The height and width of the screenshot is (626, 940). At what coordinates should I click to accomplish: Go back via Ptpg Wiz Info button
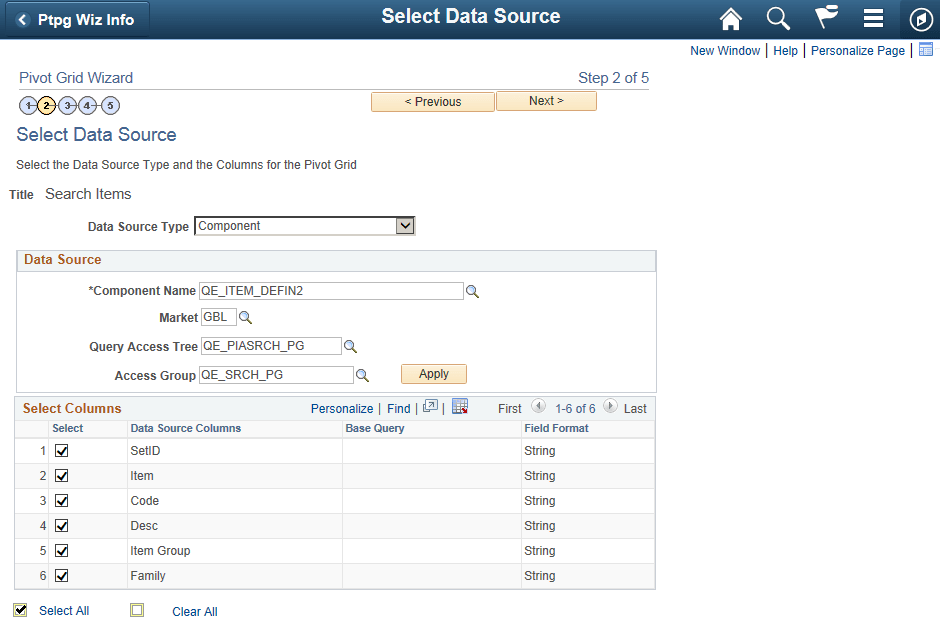[x=76, y=19]
